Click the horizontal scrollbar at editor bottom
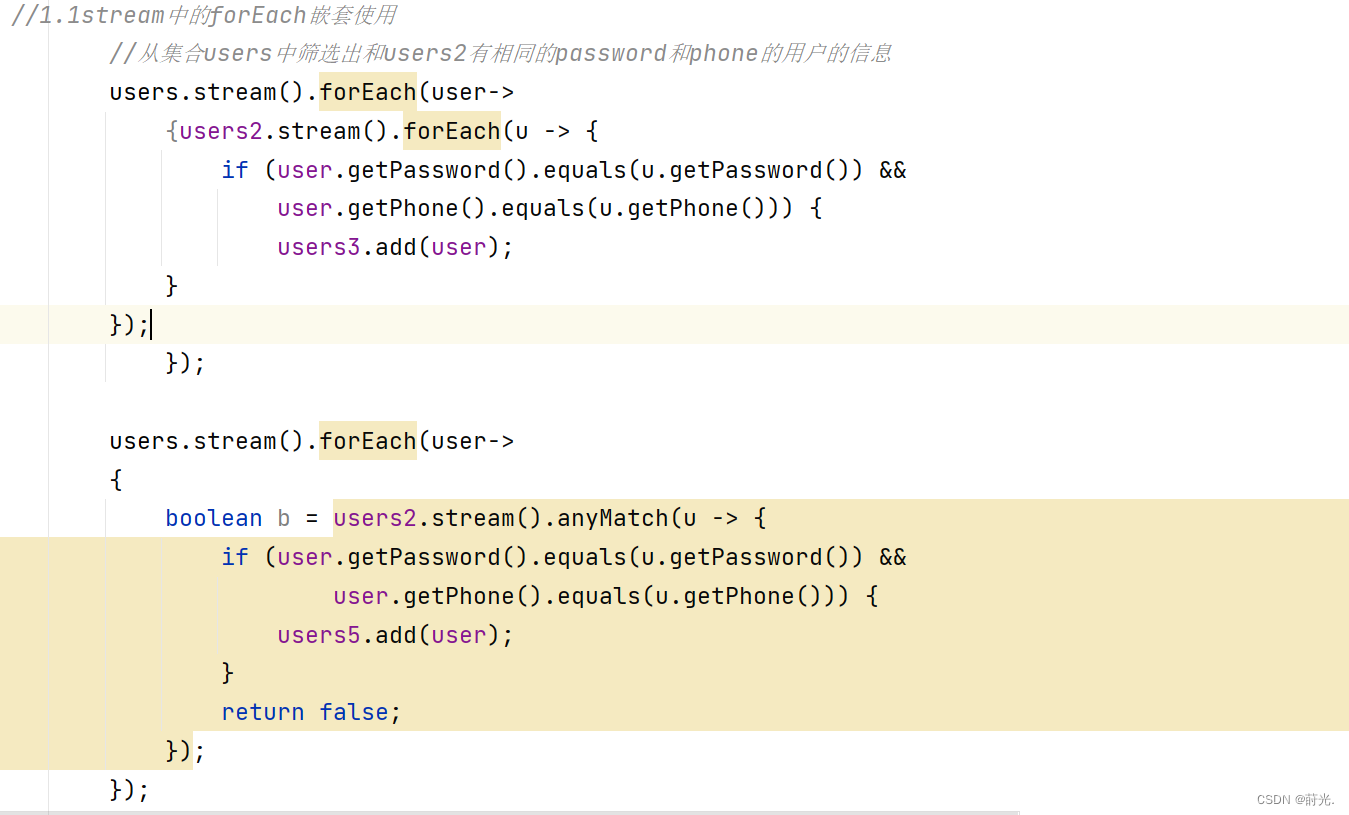 click(x=510, y=812)
